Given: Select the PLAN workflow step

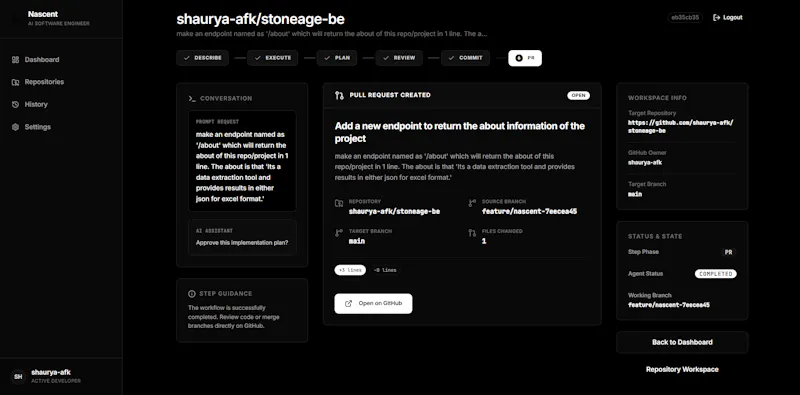Looking at the screenshot, I should [x=337, y=58].
